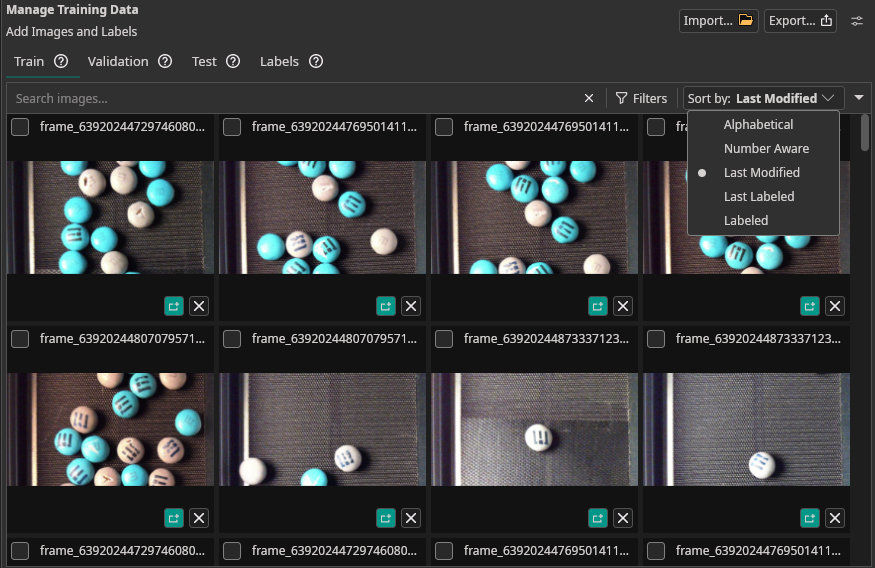Switch to the Validation tab
The image size is (875, 568).
pos(118,61)
